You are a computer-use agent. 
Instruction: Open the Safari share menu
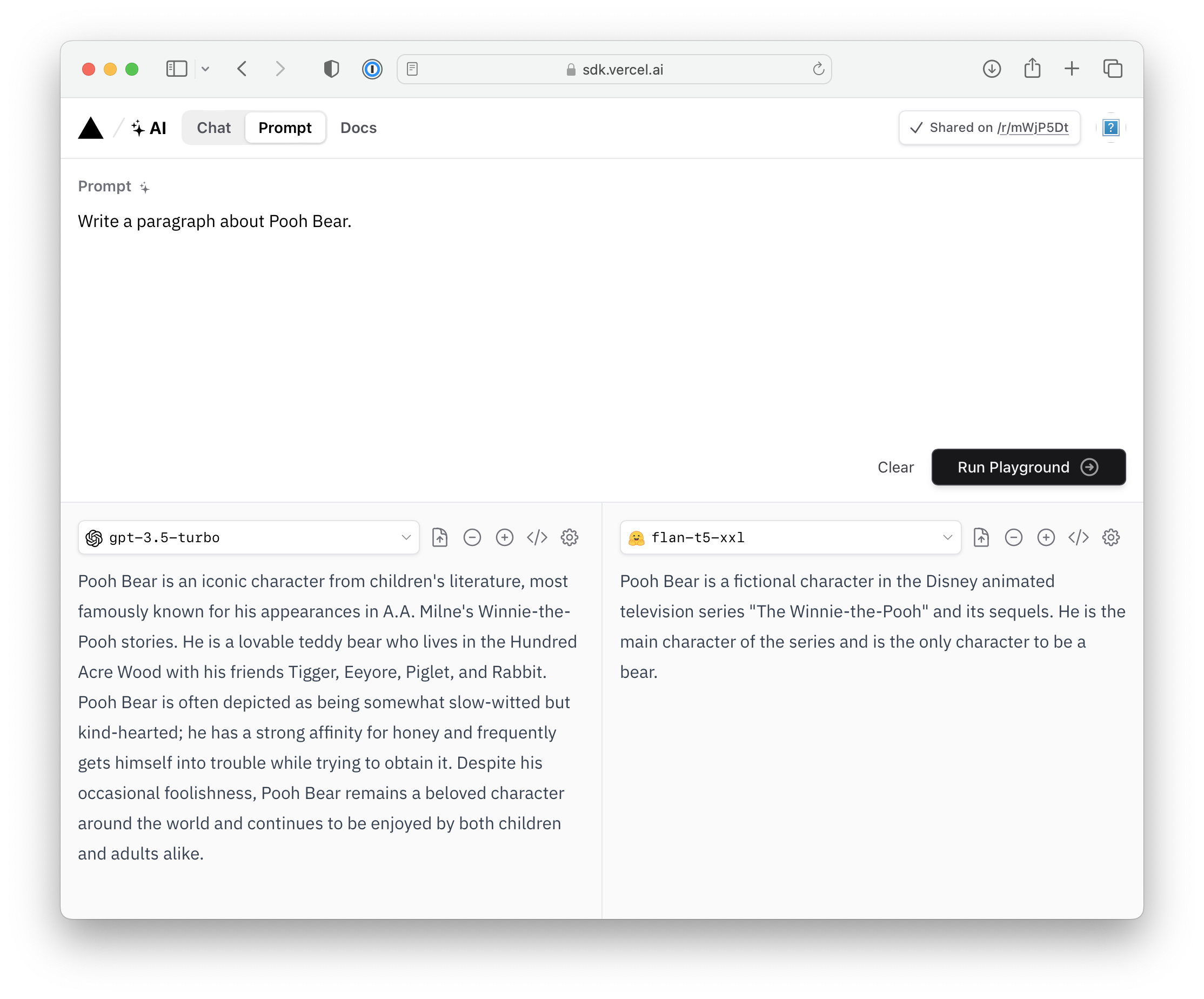point(1032,68)
